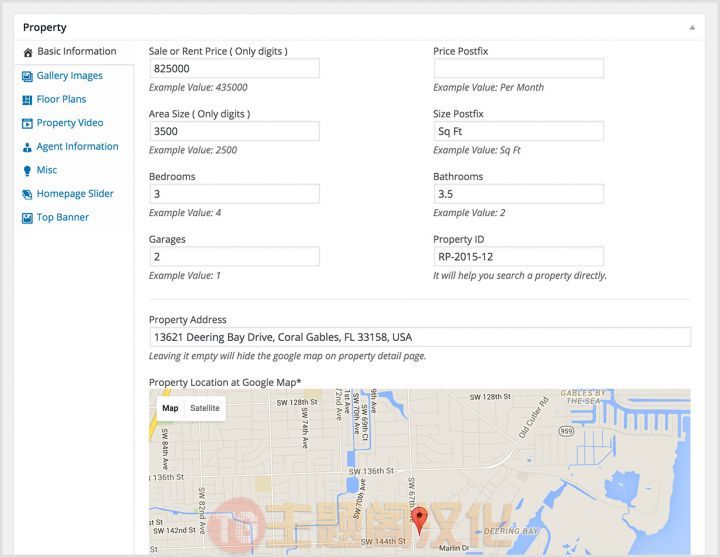
Task: Click 'It will help you search' hint
Action: pyautogui.click(x=520, y=276)
